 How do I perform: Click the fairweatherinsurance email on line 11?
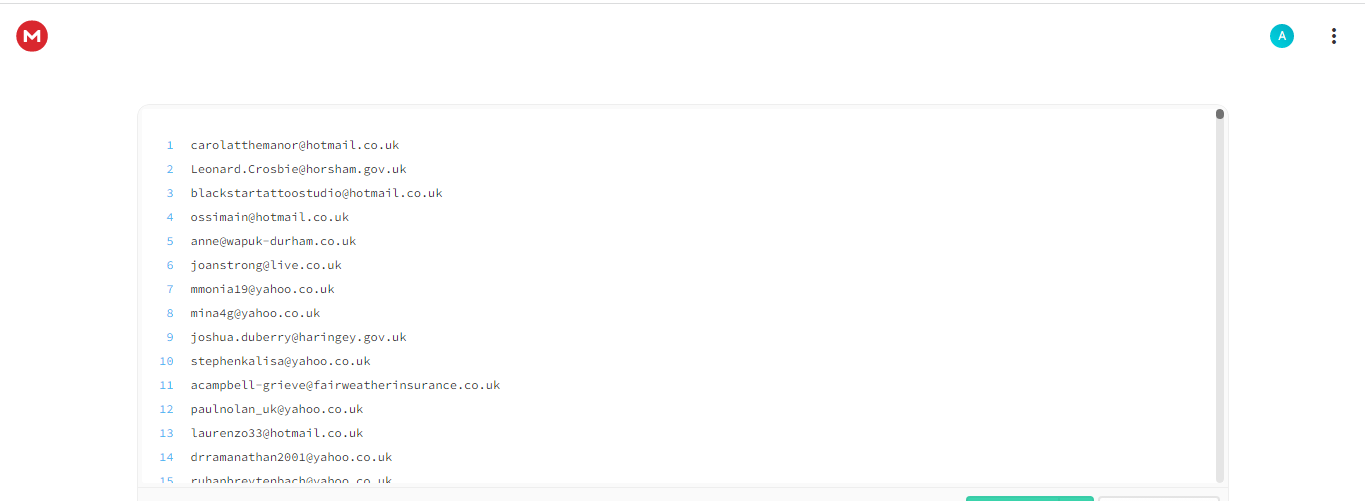(345, 385)
